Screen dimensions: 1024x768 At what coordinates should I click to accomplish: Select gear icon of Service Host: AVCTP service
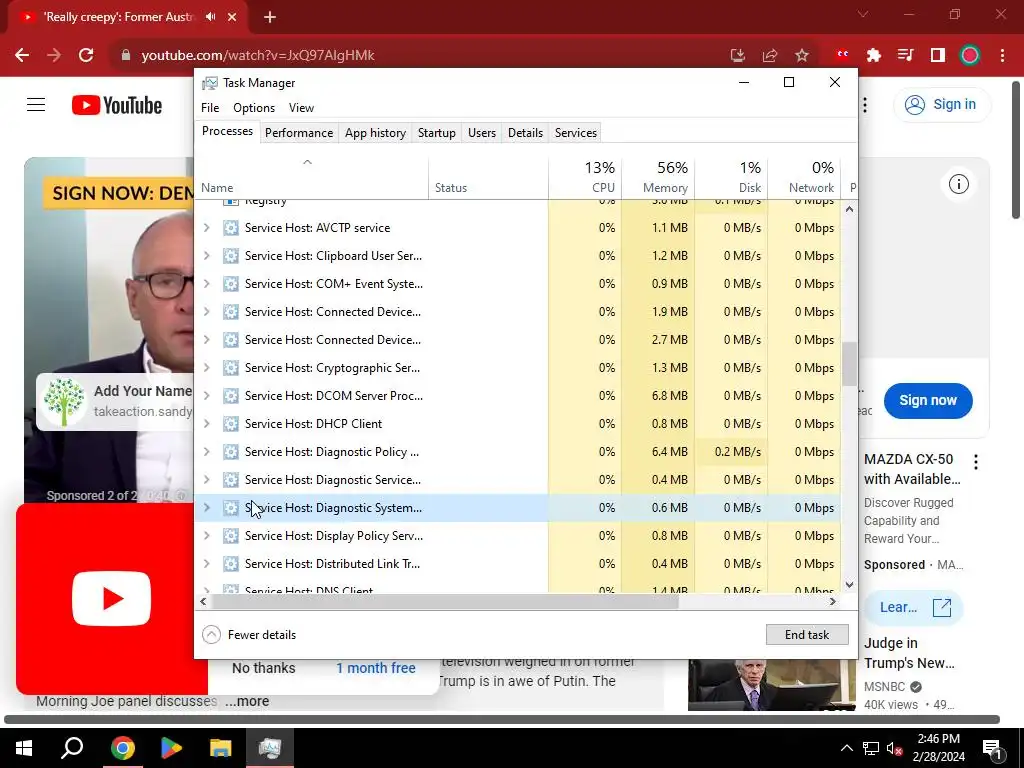tap(231, 228)
